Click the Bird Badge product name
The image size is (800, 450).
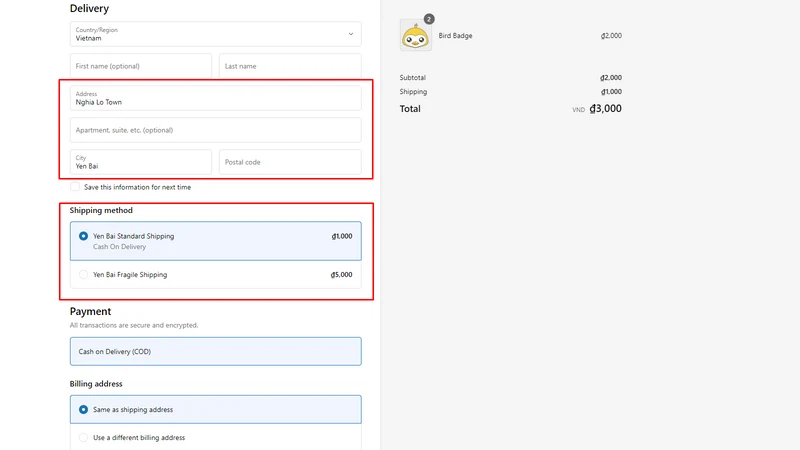point(455,36)
